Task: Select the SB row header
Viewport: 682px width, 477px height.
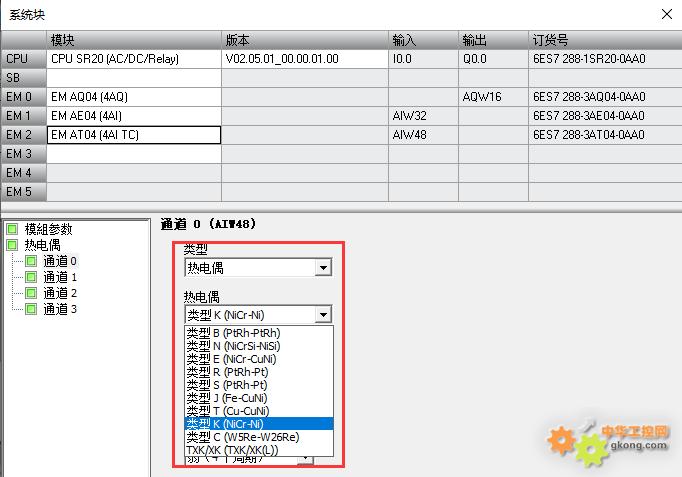Action: [24, 78]
